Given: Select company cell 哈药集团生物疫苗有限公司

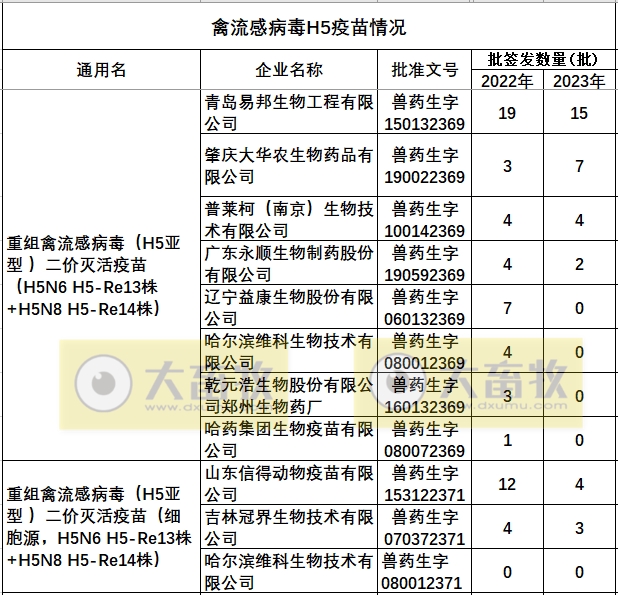Looking at the screenshot, I should [289, 439].
